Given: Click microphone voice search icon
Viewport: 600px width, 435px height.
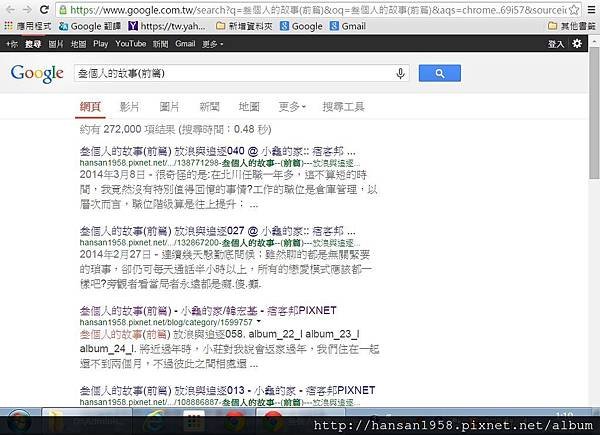Looking at the screenshot, I should (x=401, y=73).
